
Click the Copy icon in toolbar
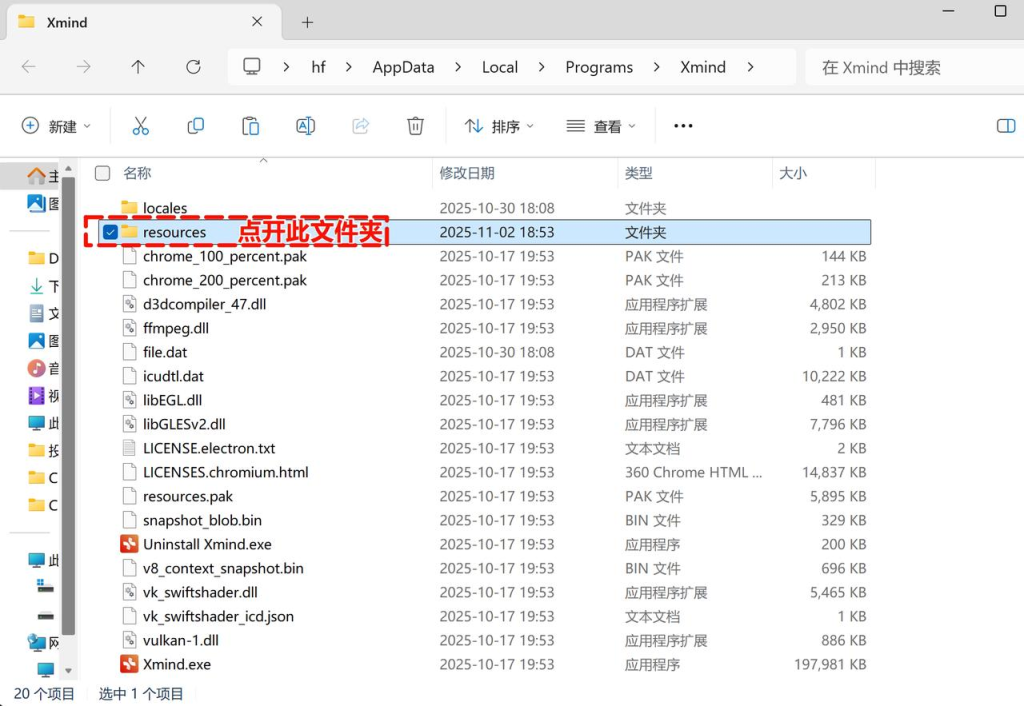tap(195, 125)
